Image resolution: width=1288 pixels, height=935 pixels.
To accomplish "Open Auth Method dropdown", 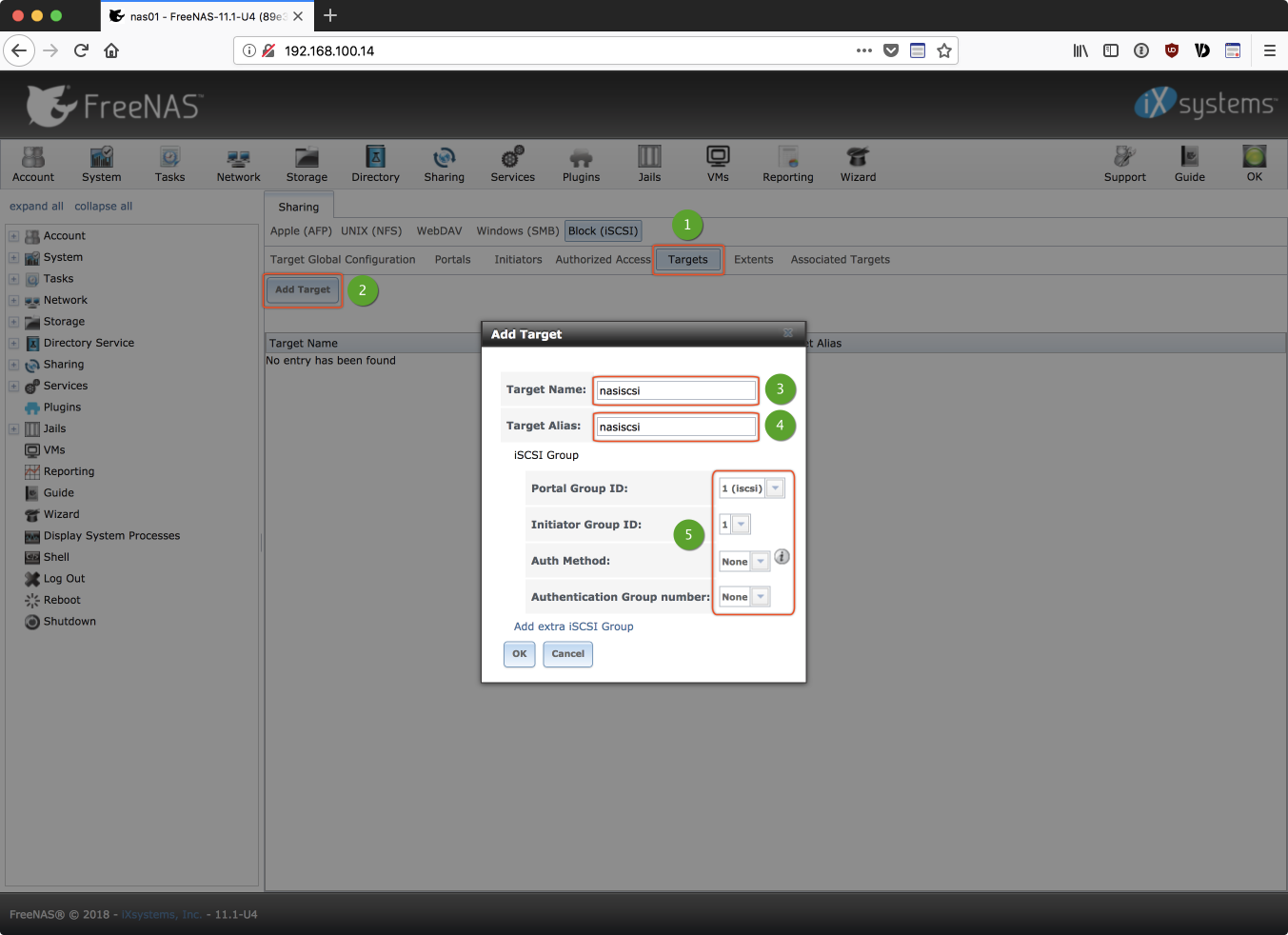I will click(x=760, y=562).
